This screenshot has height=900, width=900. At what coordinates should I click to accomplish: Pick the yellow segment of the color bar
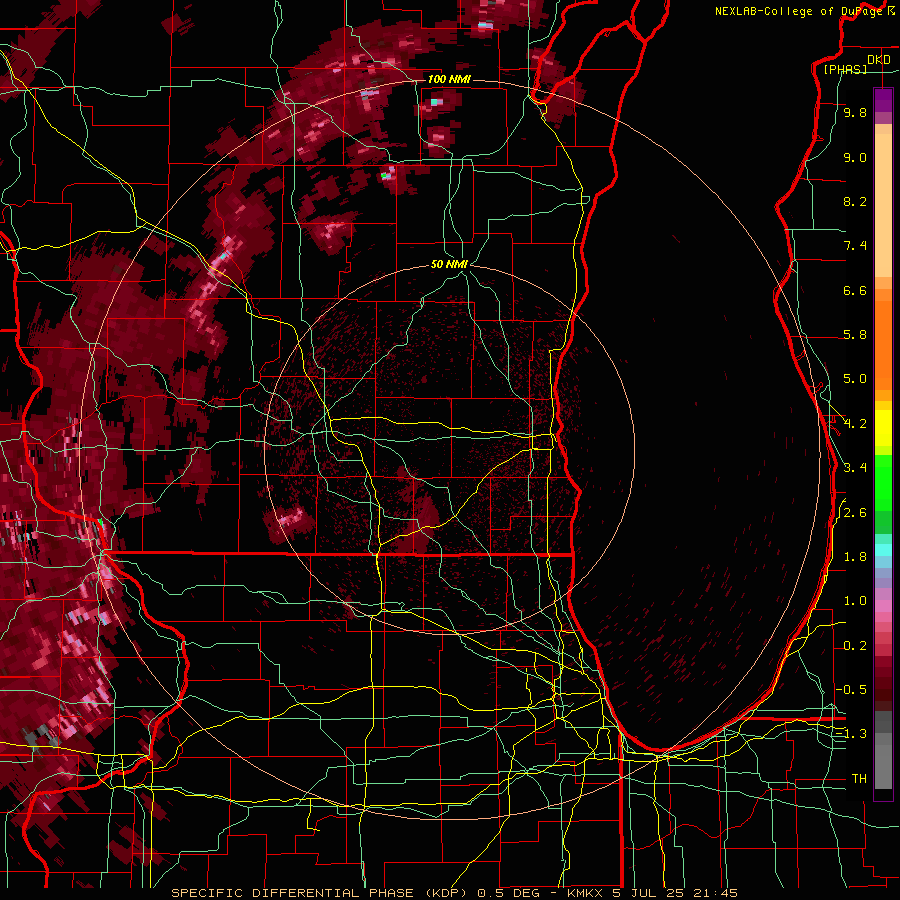tap(883, 428)
